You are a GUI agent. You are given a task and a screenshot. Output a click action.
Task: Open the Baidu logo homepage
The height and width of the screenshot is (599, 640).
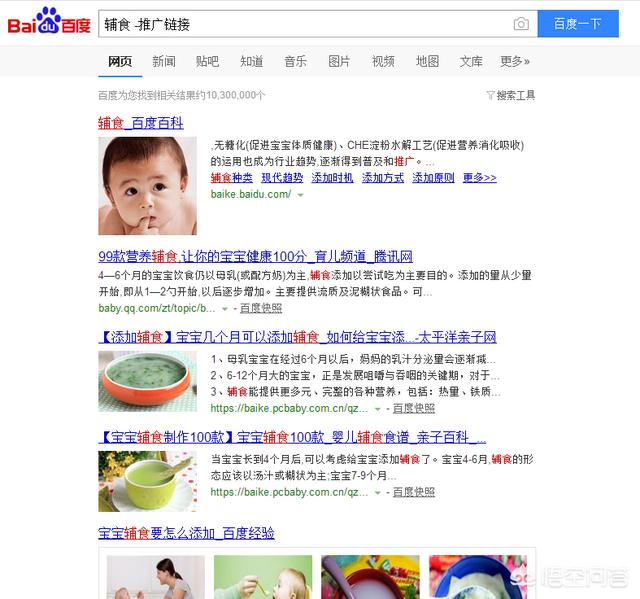49,21
